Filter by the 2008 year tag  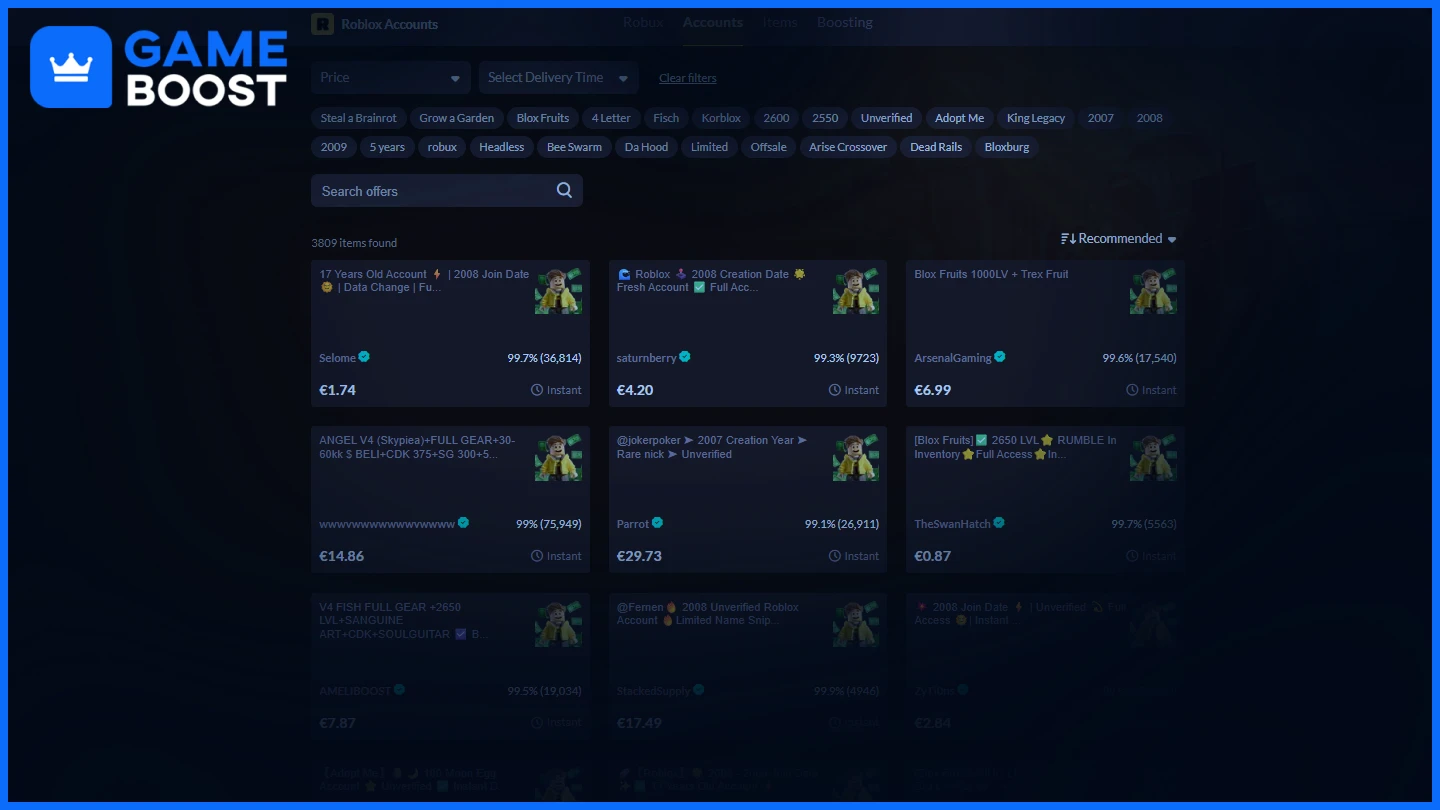pos(1150,118)
